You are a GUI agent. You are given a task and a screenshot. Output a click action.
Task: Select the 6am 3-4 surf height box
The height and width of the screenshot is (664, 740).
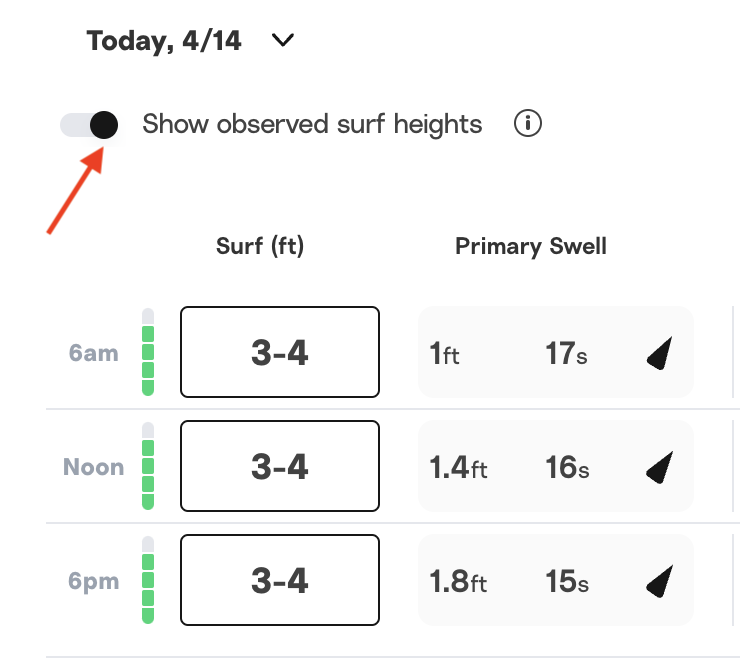click(x=280, y=353)
